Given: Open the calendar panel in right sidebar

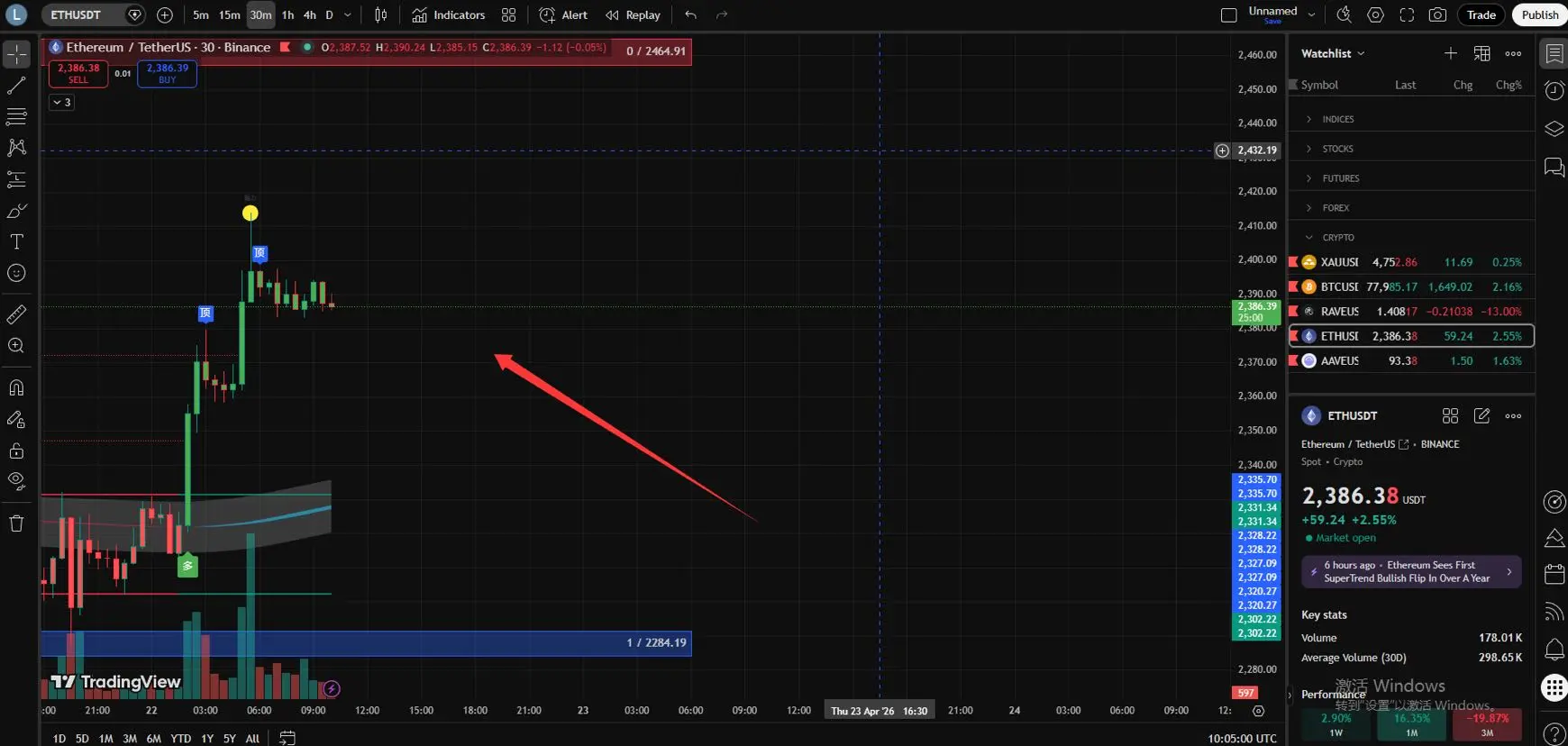Looking at the screenshot, I should pyautogui.click(x=1554, y=574).
